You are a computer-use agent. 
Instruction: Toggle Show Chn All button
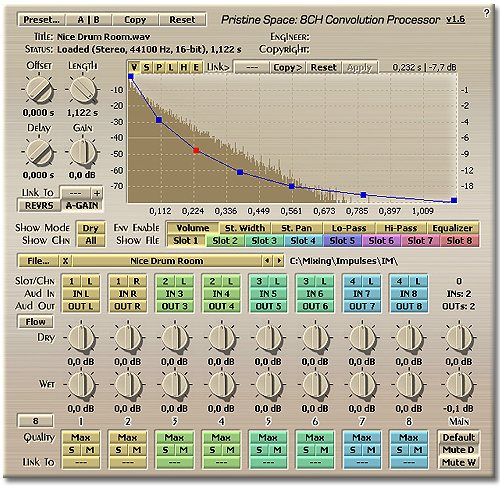pyautogui.click(x=91, y=241)
